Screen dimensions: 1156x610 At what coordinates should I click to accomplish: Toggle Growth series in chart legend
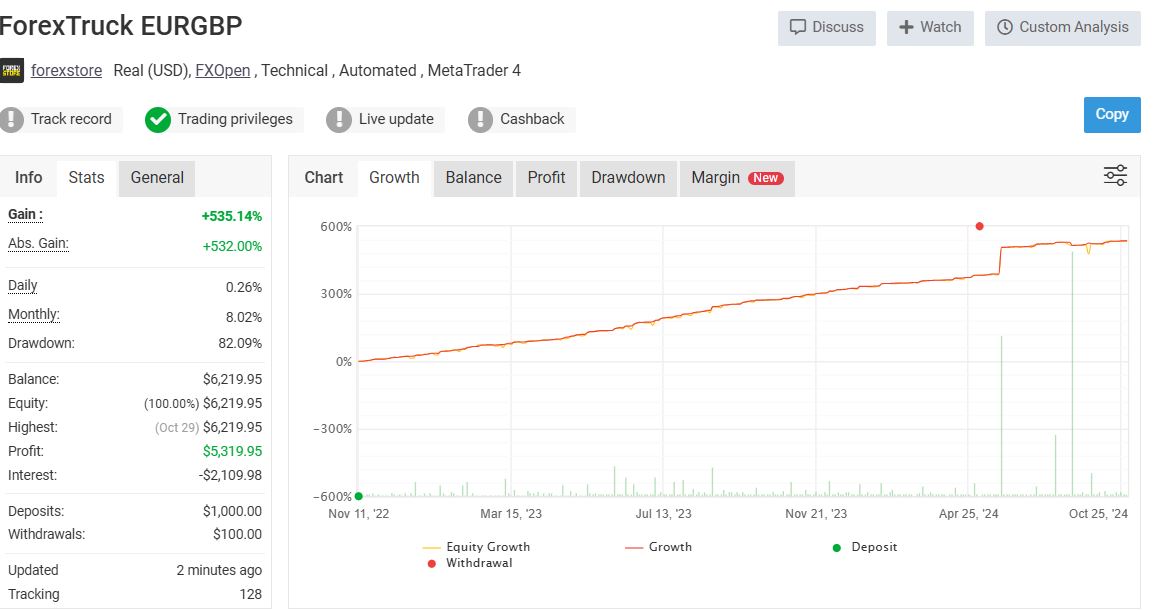point(658,547)
